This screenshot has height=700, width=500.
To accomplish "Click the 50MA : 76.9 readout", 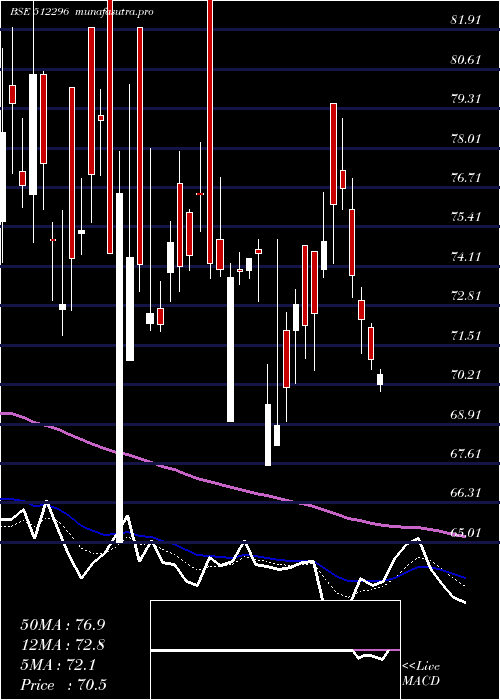I will [64, 625].
